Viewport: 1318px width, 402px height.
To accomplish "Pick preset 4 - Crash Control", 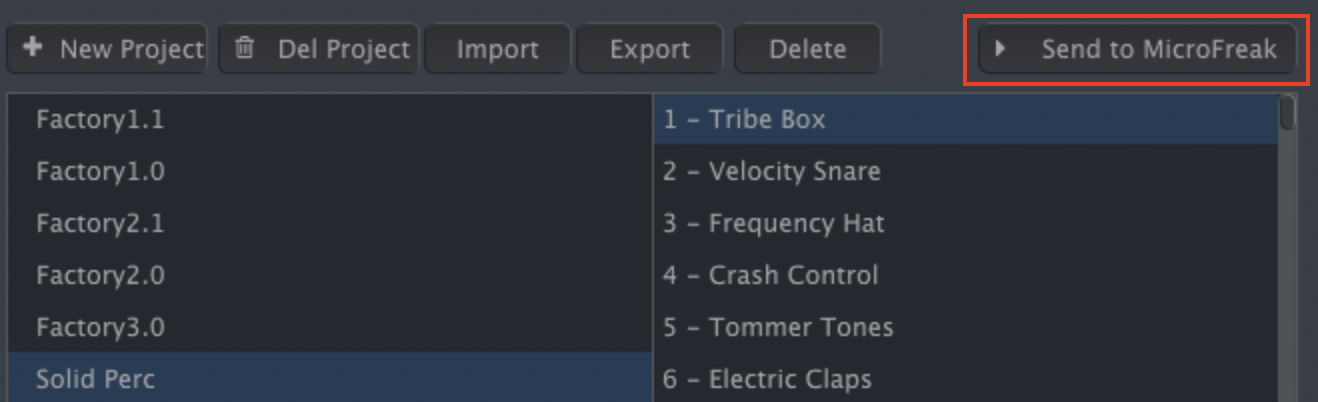I will (966, 275).
